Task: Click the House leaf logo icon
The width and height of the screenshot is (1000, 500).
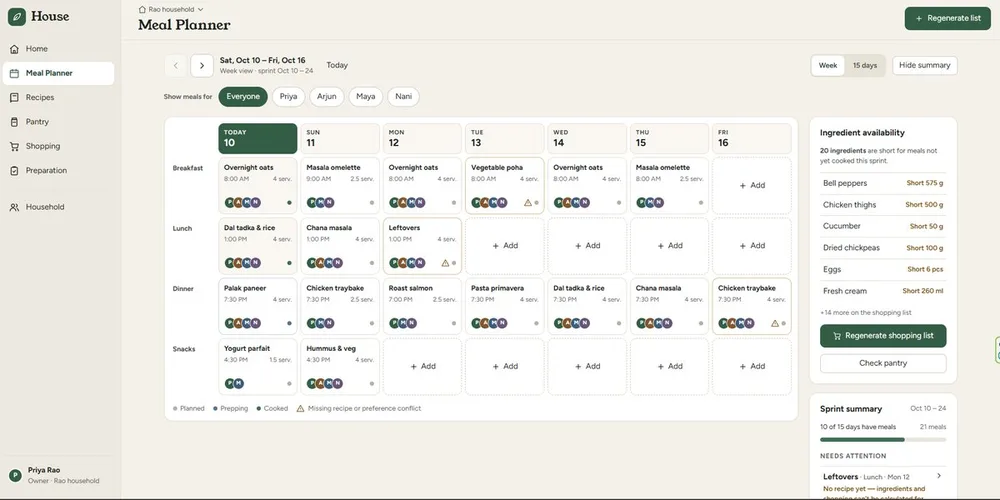Action: point(17,17)
